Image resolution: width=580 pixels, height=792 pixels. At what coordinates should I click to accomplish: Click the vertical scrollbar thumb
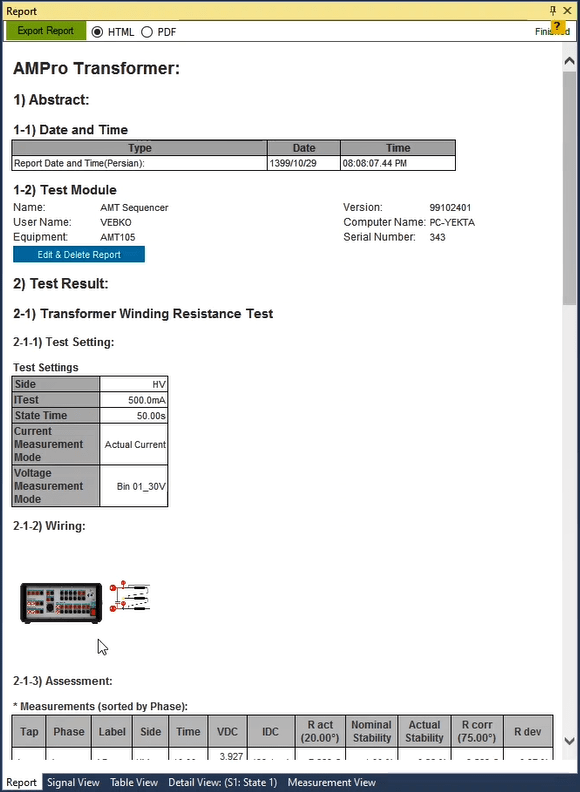point(569,188)
